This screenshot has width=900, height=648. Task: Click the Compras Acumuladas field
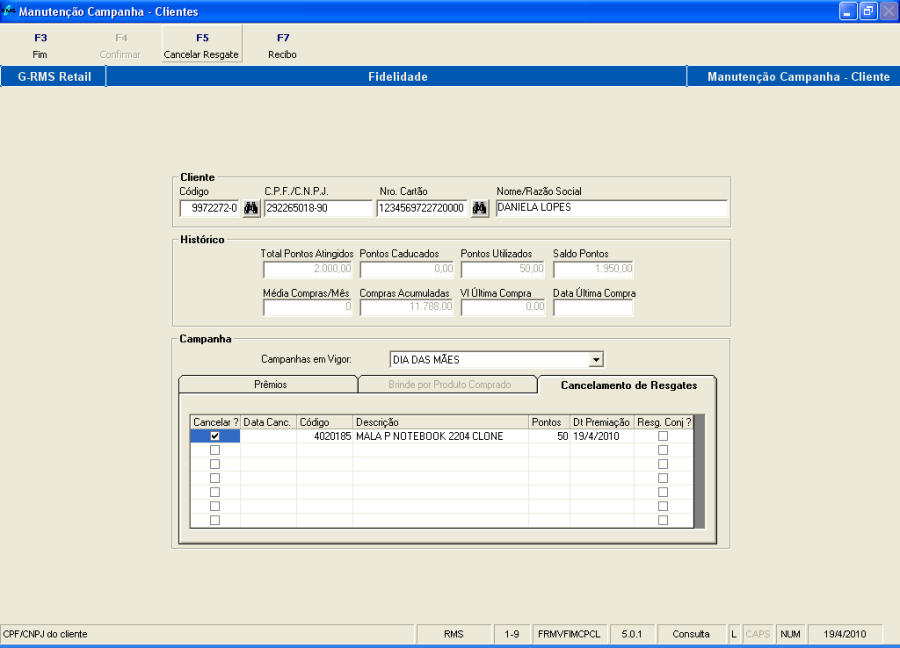point(407,307)
